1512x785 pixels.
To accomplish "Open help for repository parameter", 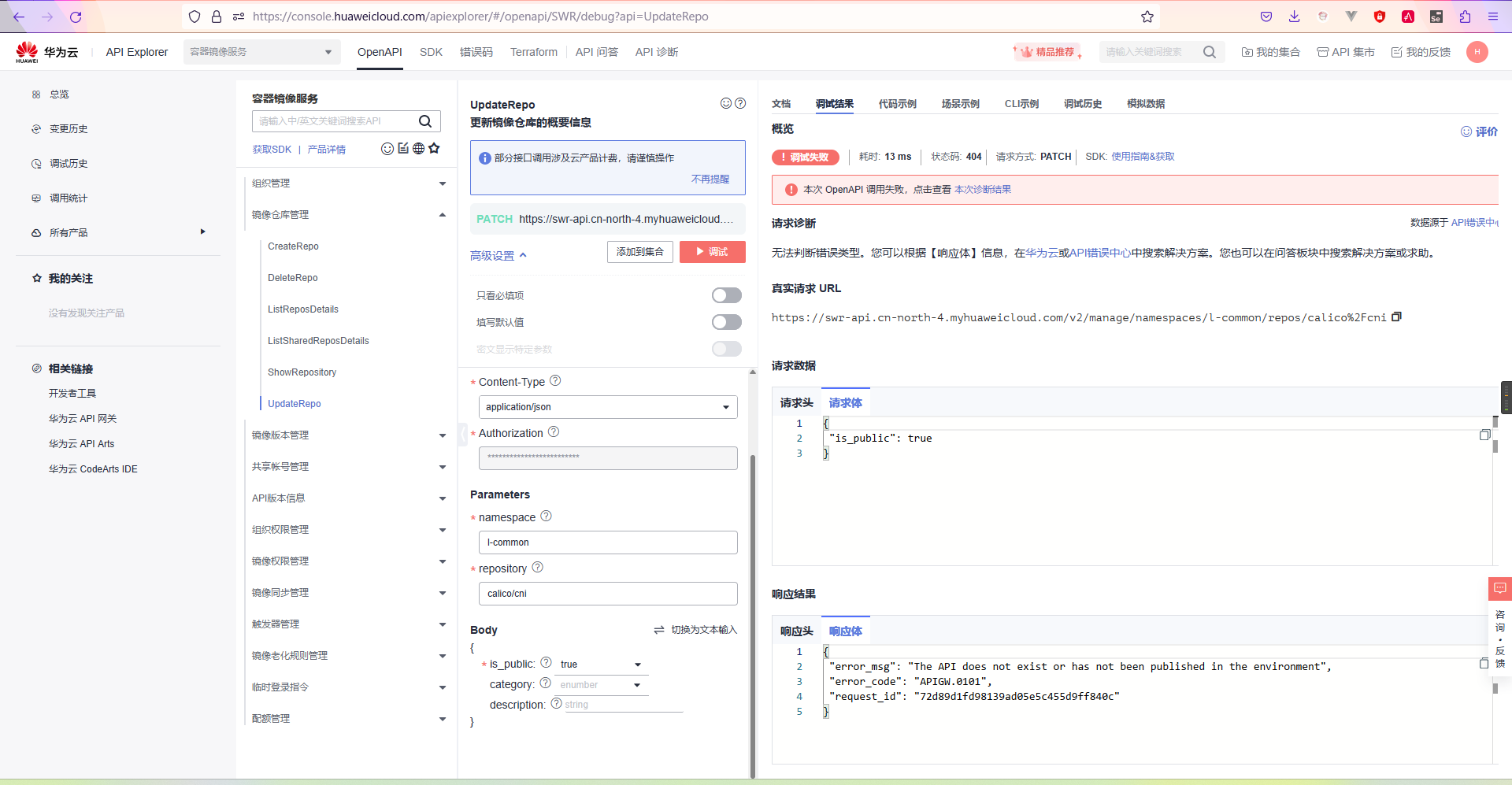I will pos(538,567).
